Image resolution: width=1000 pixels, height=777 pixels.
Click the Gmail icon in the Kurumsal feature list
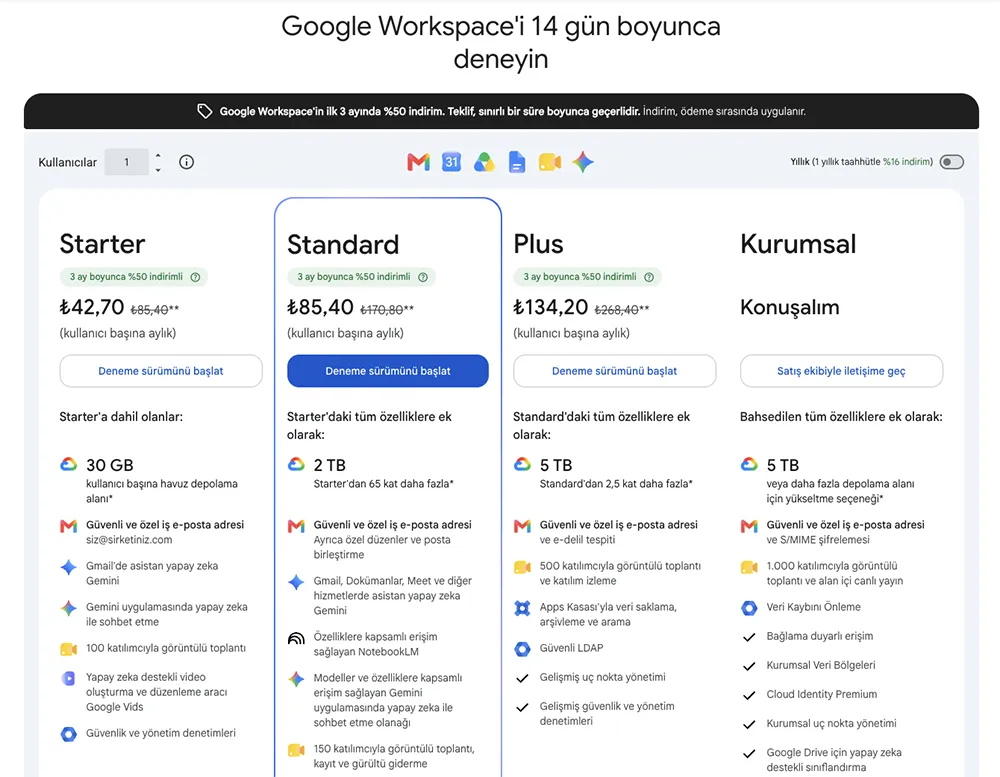click(749, 526)
